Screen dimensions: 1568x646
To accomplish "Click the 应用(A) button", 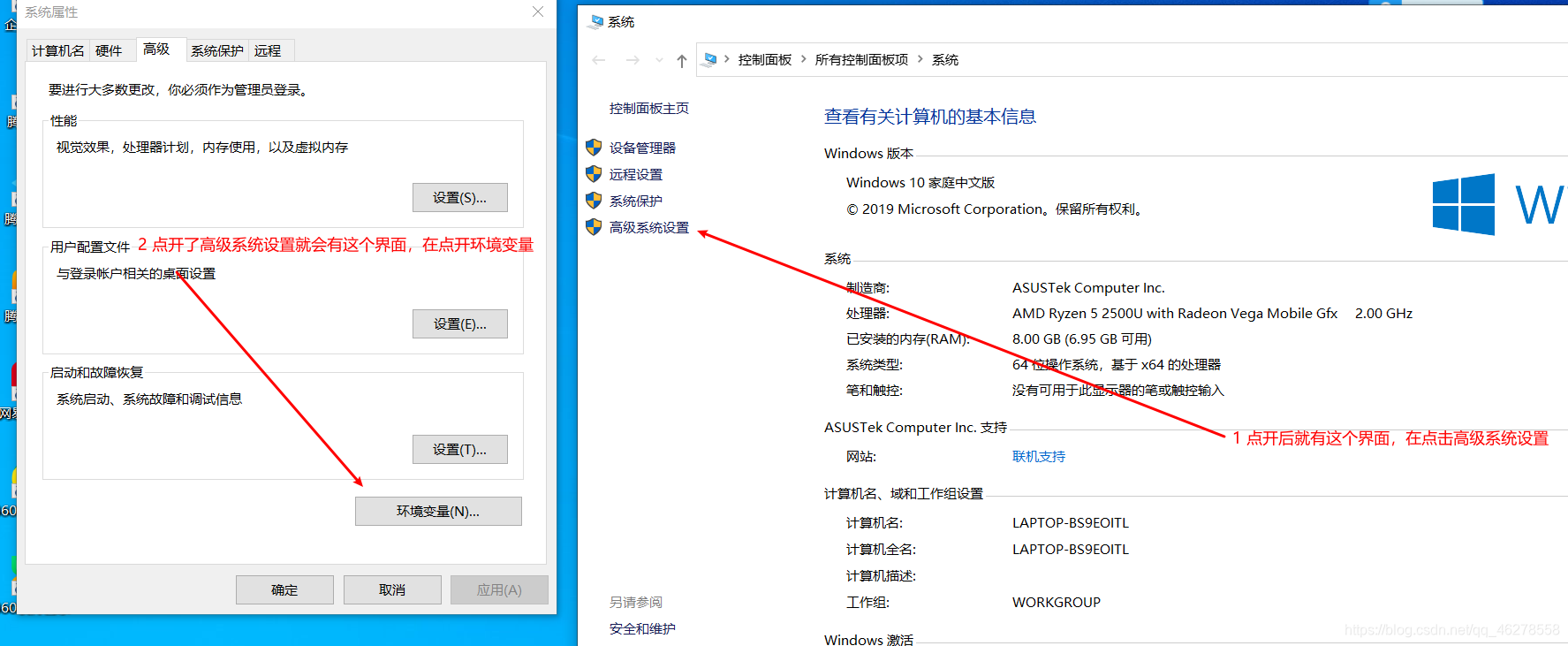I will [499, 590].
